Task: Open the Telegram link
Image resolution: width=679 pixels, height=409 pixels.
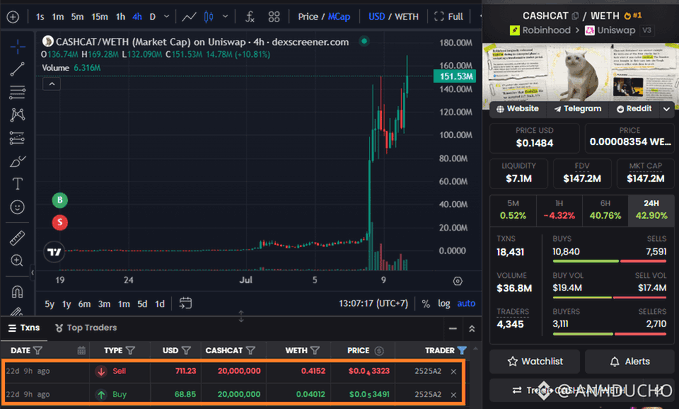Action: 578,109
